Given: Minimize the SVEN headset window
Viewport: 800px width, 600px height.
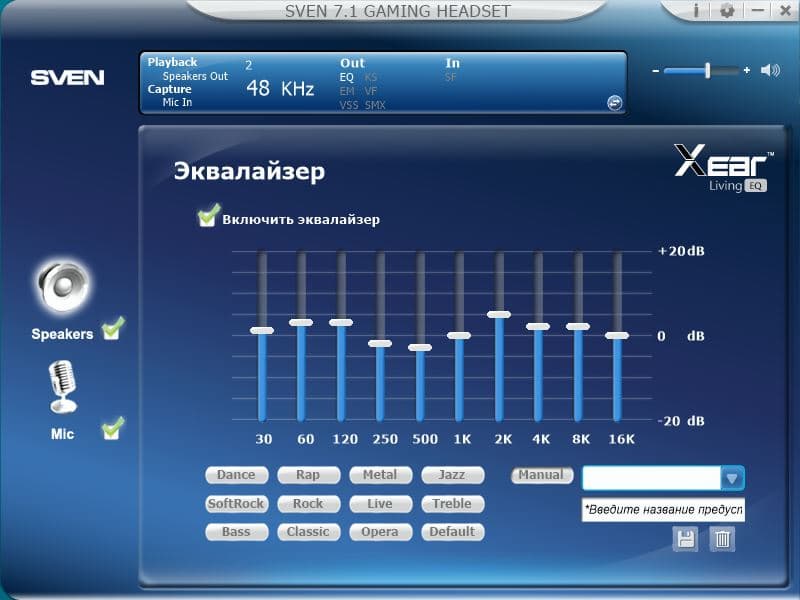Looking at the screenshot, I should pyautogui.click(x=758, y=10).
